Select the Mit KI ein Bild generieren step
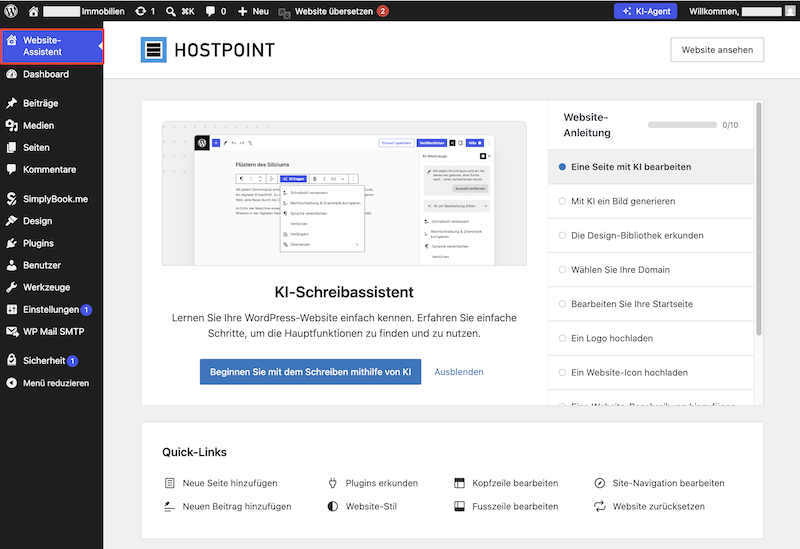The width and height of the screenshot is (800, 549). point(651,201)
